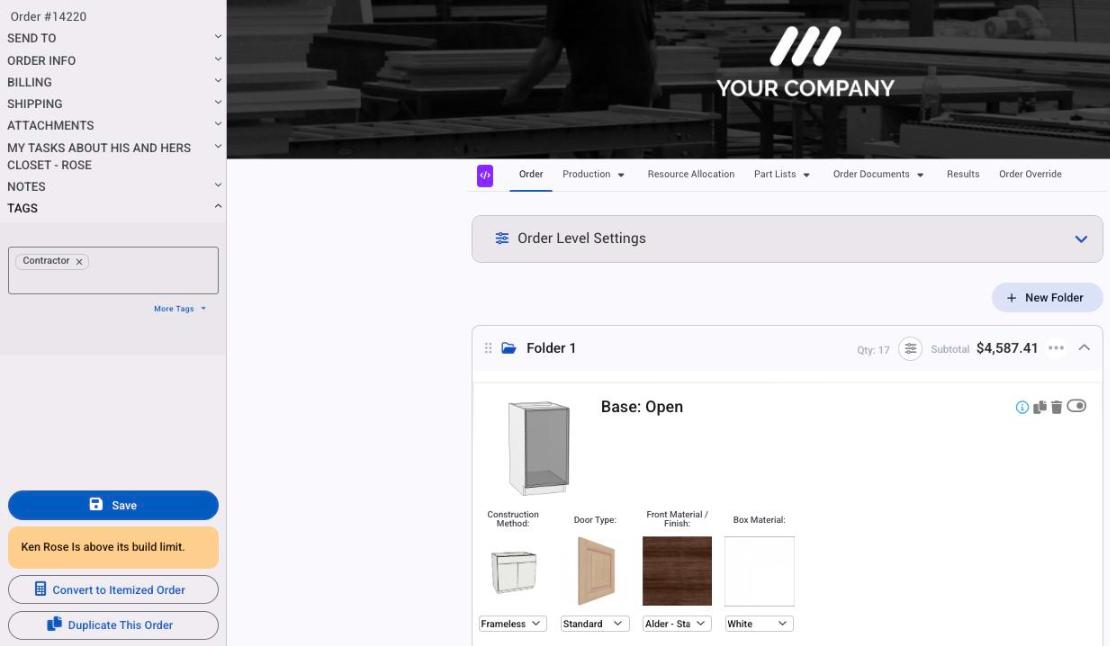Viewport: 1110px width, 646px height.
Task: Open the Order Documents tab menu
Action: [x=879, y=174]
